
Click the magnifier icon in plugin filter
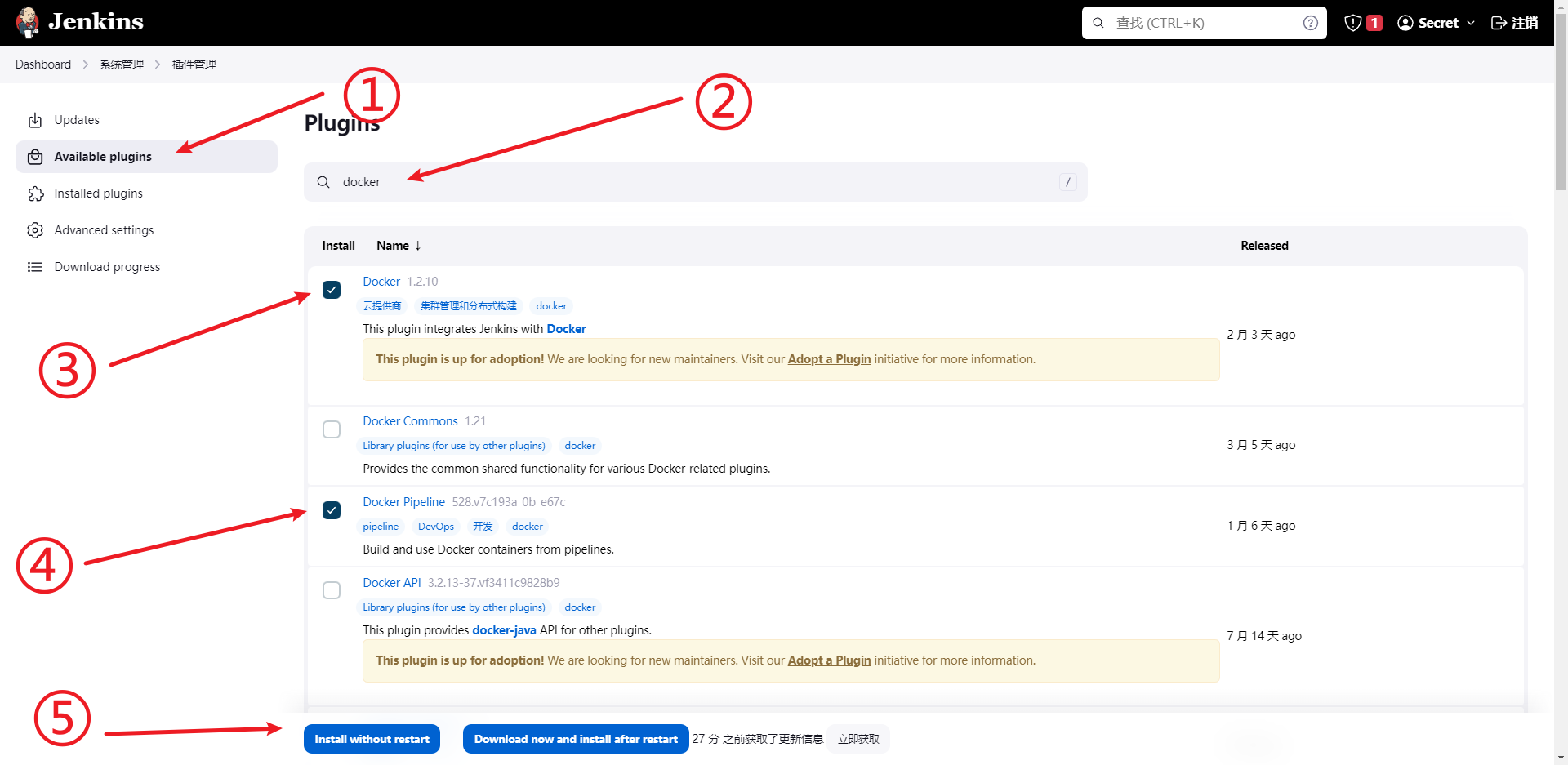click(x=323, y=182)
